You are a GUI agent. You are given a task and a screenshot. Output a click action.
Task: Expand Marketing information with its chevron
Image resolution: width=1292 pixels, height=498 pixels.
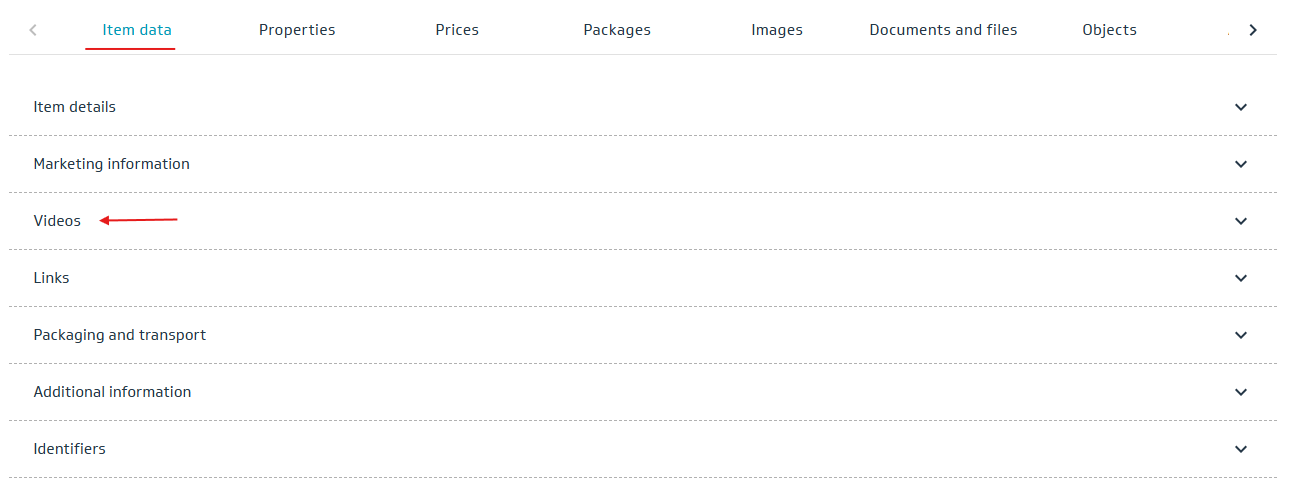coord(1241,164)
